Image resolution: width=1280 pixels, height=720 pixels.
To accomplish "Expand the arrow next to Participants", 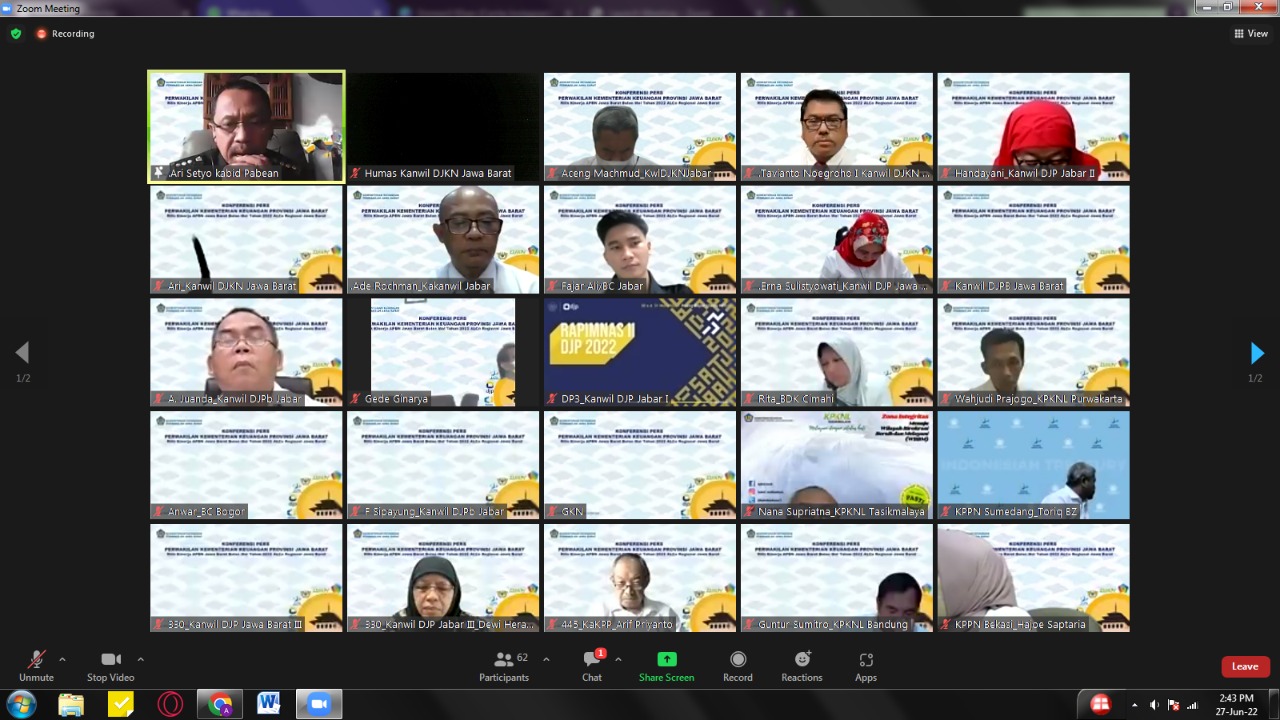I will (546, 659).
